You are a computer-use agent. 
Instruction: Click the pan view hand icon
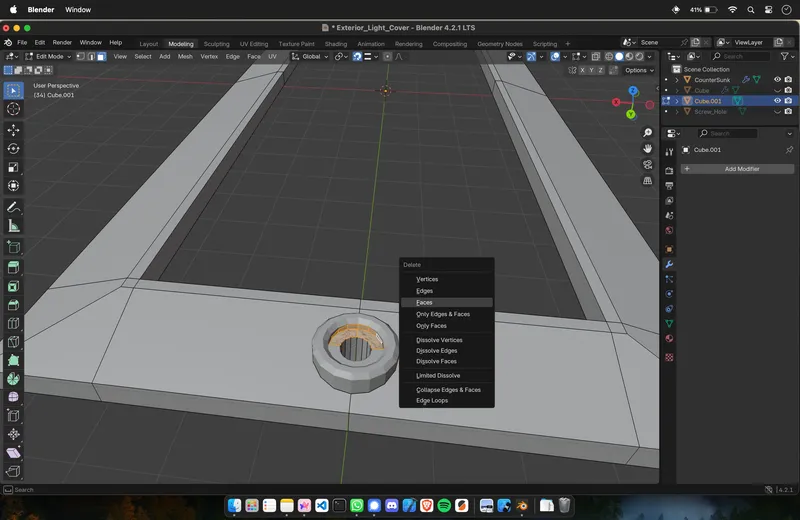[x=648, y=149]
